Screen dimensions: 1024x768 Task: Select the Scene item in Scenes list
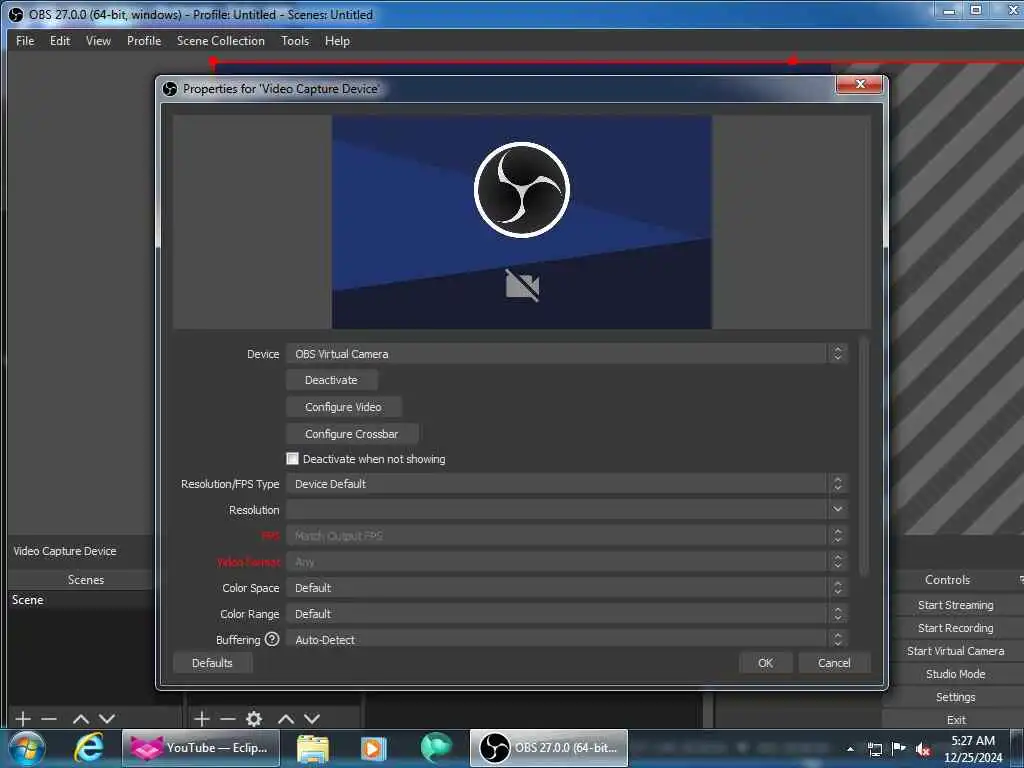pos(80,600)
